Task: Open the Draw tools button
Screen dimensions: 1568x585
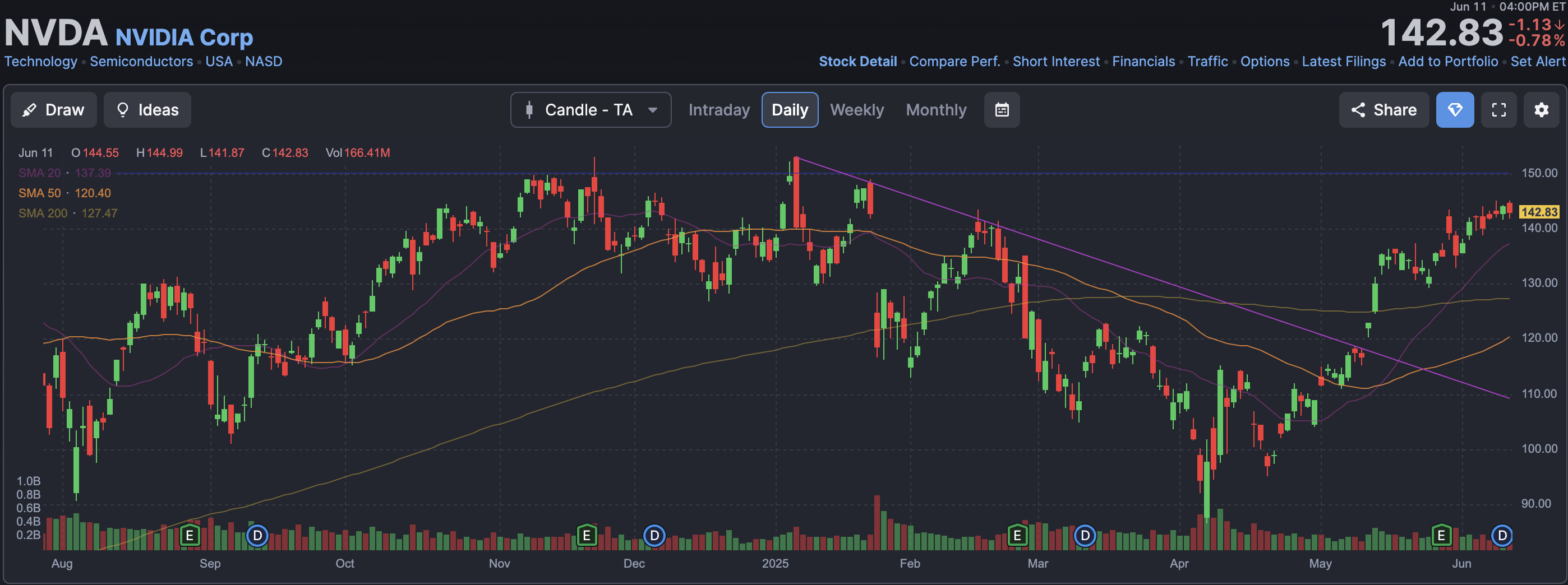Action: 54,110
